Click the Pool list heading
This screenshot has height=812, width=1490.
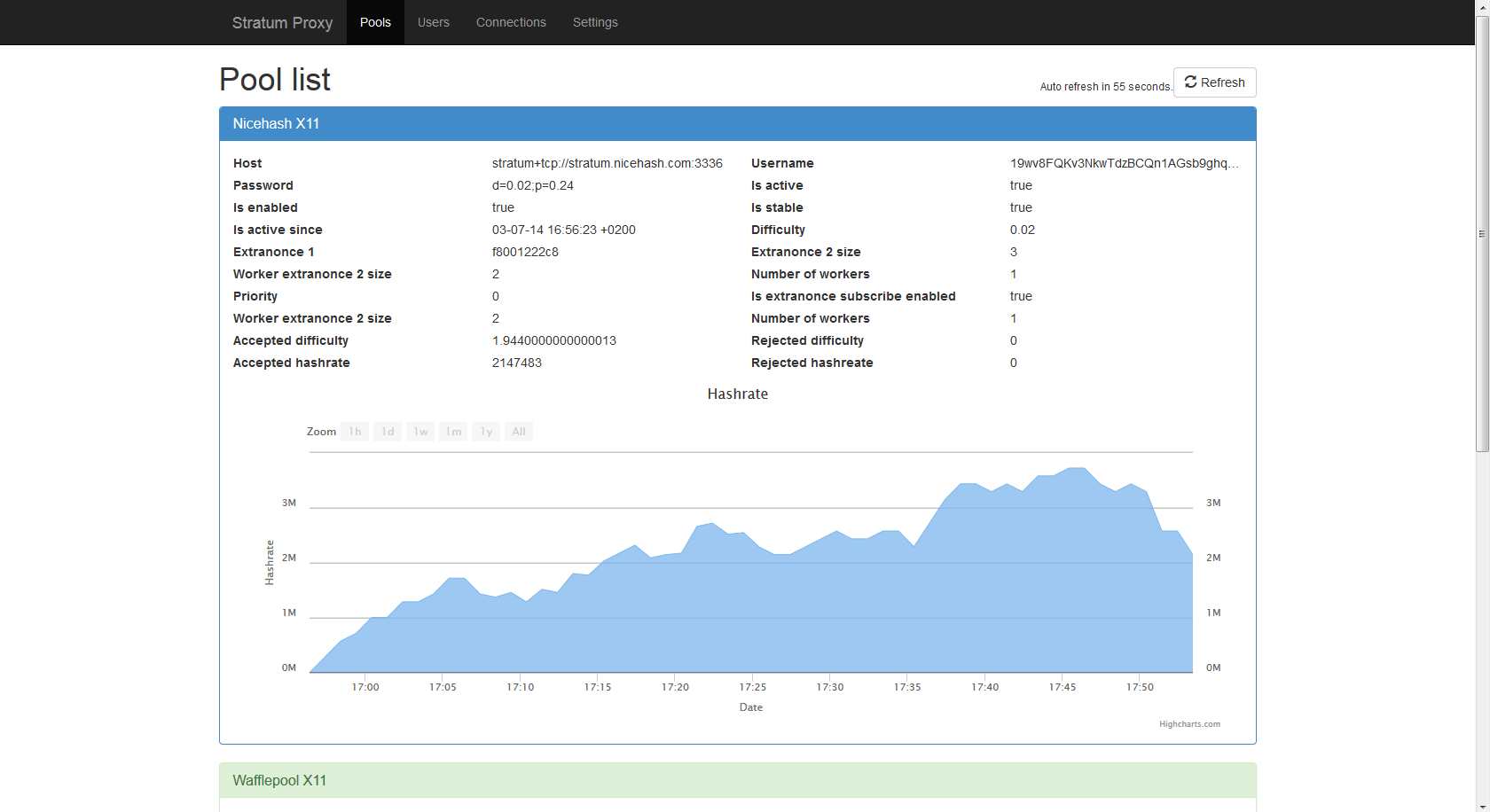[275, 80]
